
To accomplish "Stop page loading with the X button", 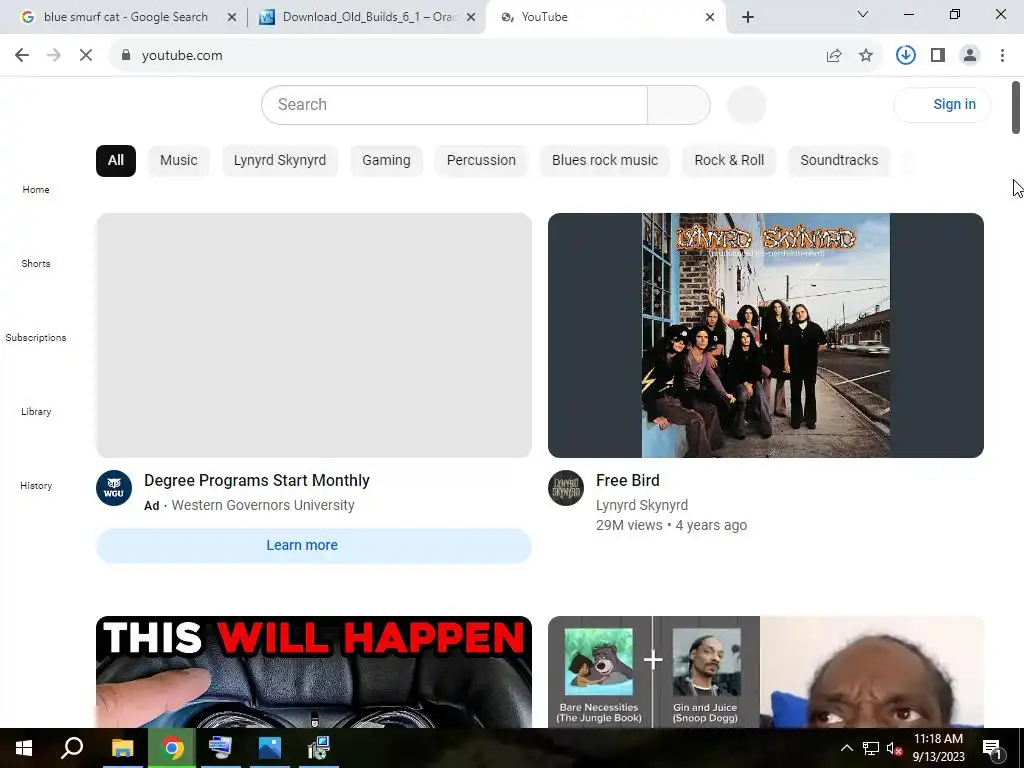I will tap(86, 56).
